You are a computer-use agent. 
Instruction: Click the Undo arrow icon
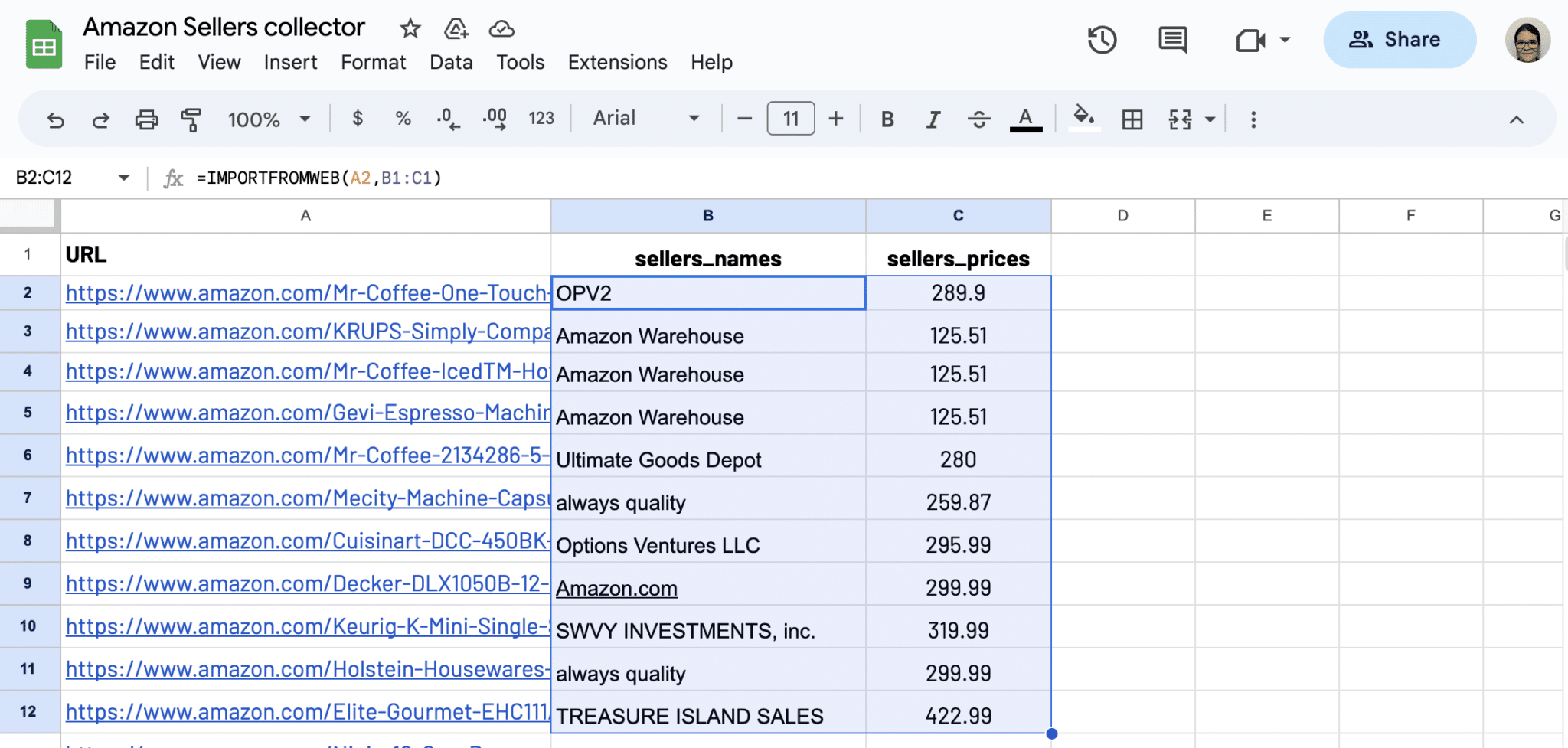tap(55, 119)
